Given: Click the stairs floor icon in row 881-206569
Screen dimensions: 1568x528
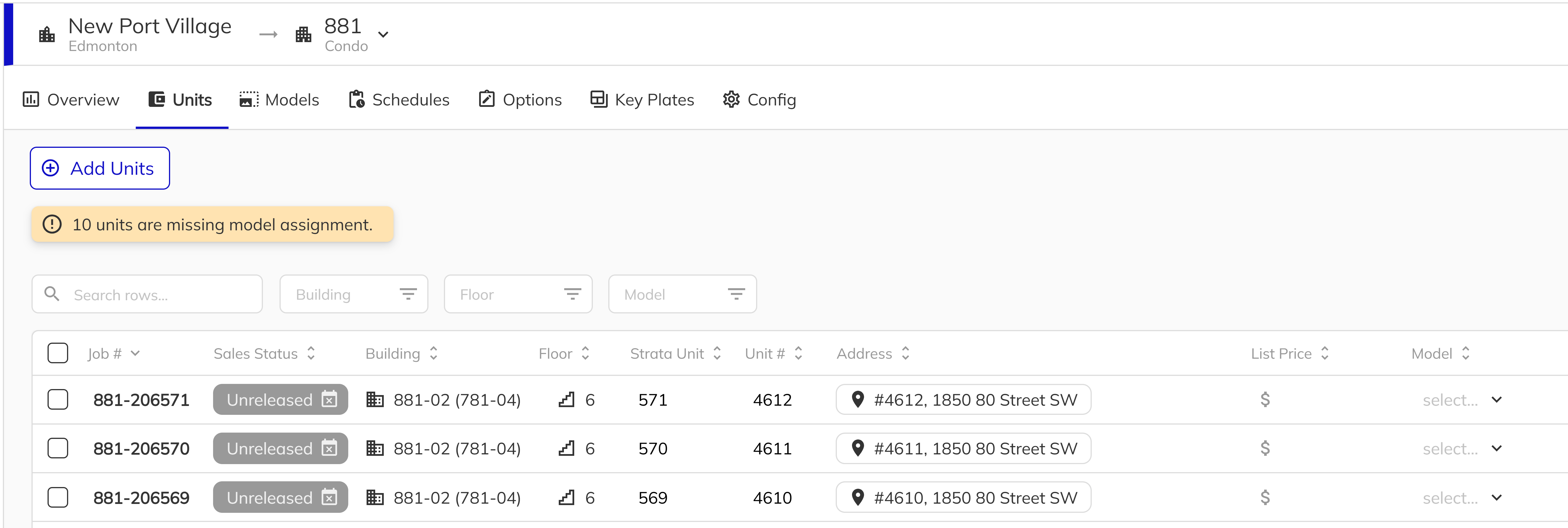Looking at the screenshot, I should (x=566, y=498).
